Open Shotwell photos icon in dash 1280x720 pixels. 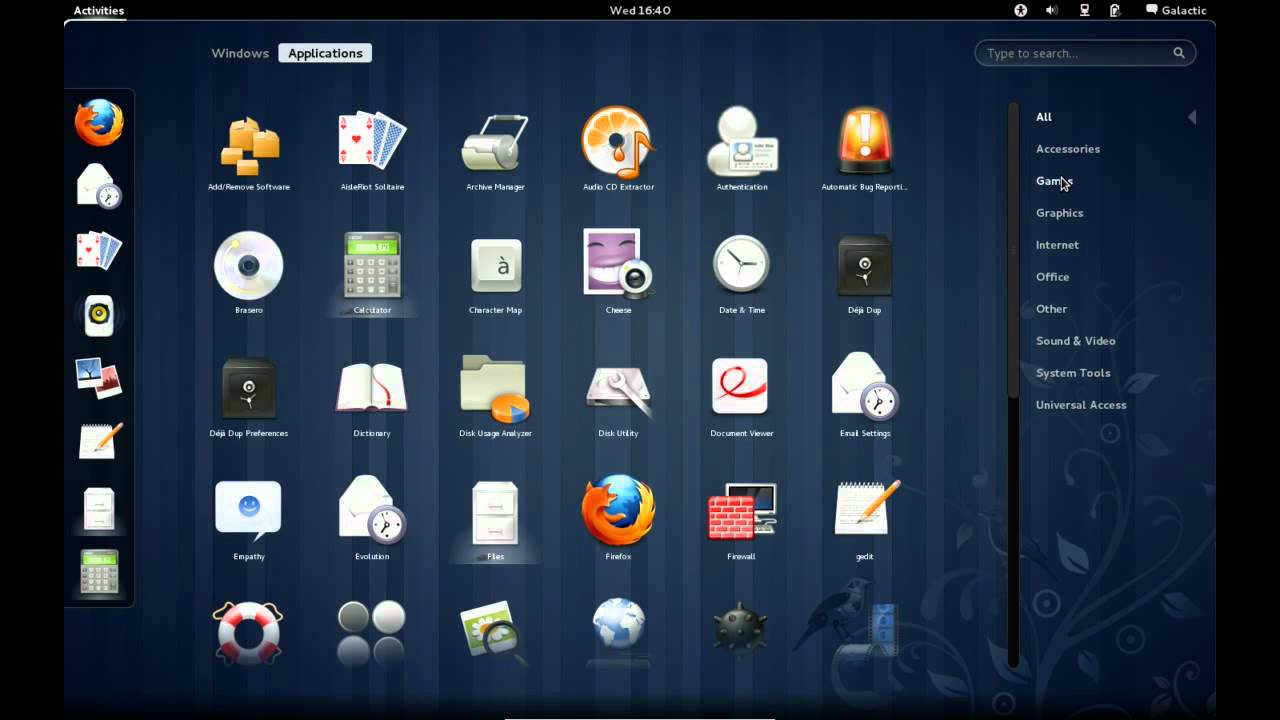click(x=99, y=378)
